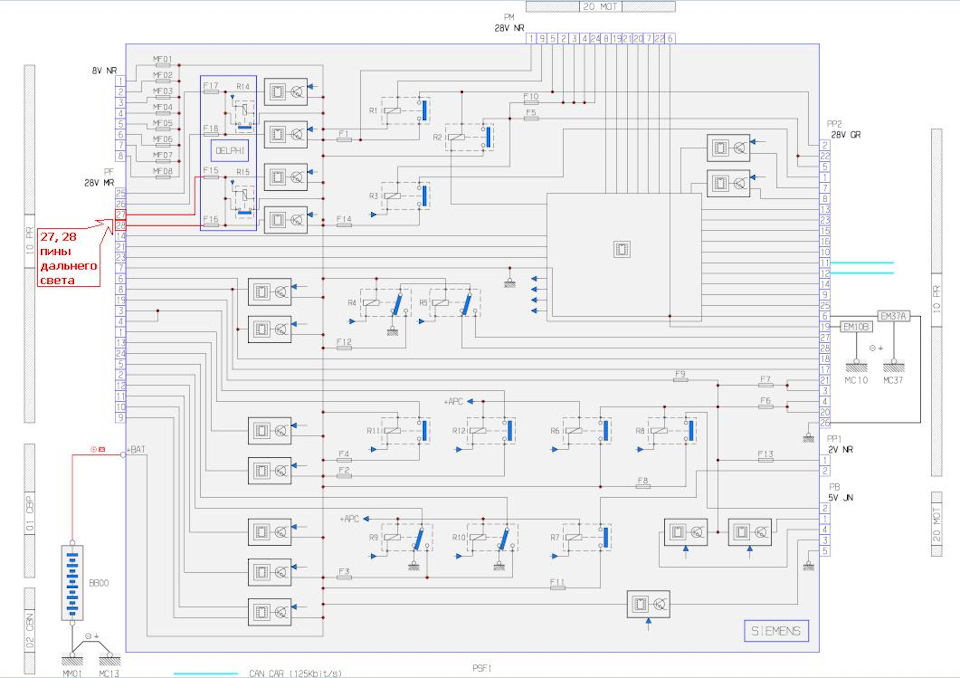
Task: Select relay R3 symbol
Action: tap(407, 196)
